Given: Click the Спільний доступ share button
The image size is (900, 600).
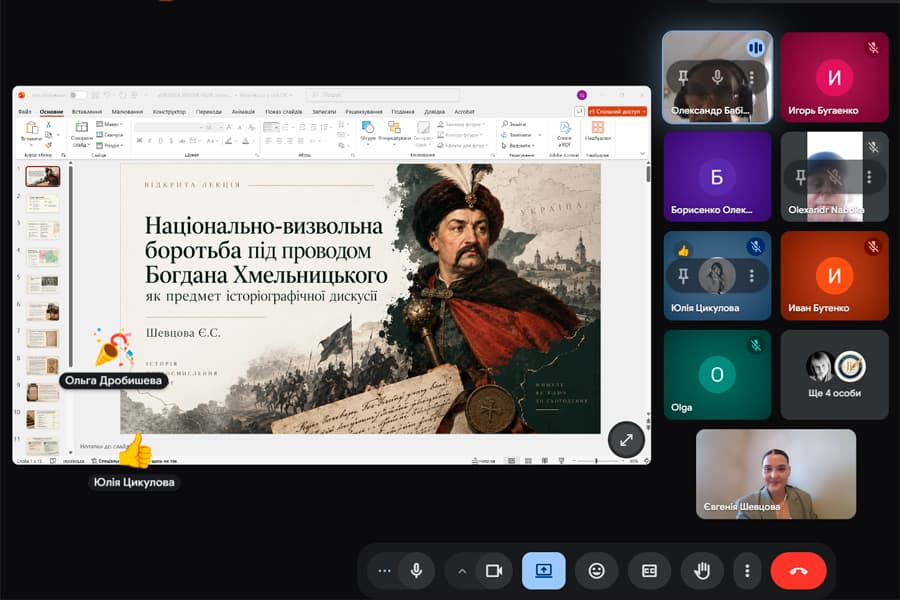Looking at the screenshot, I should click(x=618, y=111).
